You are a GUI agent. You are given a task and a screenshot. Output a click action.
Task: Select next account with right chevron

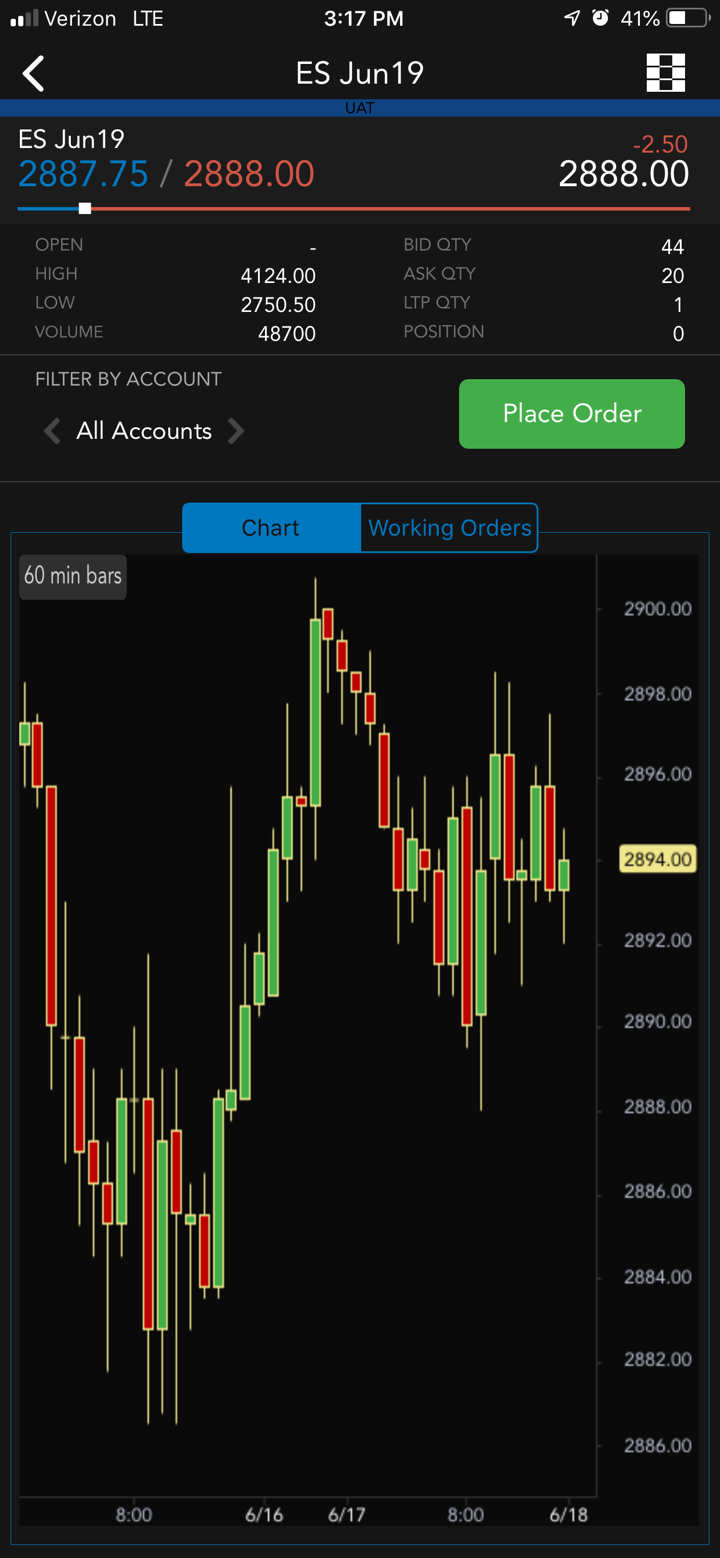(x=236, y=431)
